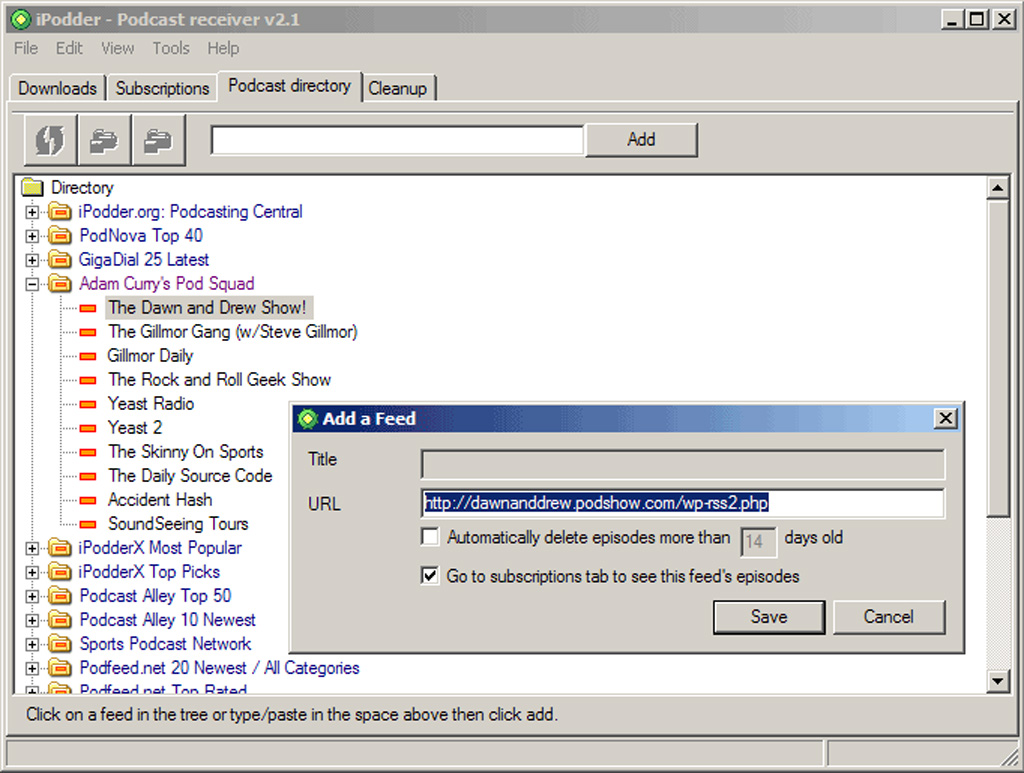Viewport: 1024px width, 773px height.
Task: Select the Directory root folder icon
Action: (33, 188)
